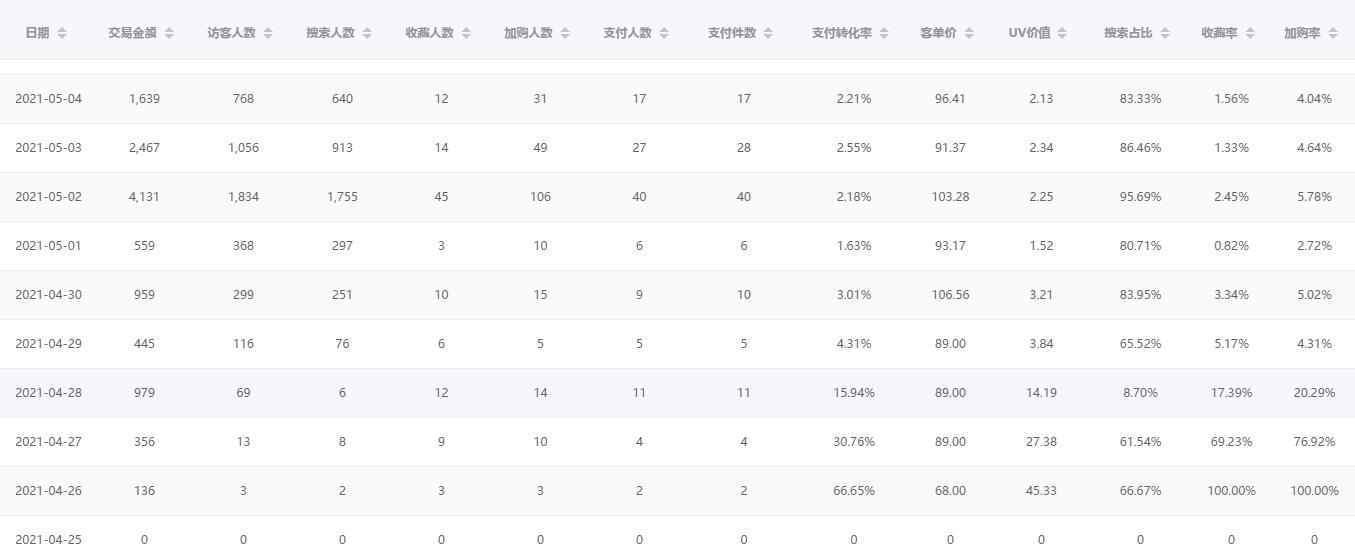Sort 加购人数 column via its arrow icon

click(565, 33)
